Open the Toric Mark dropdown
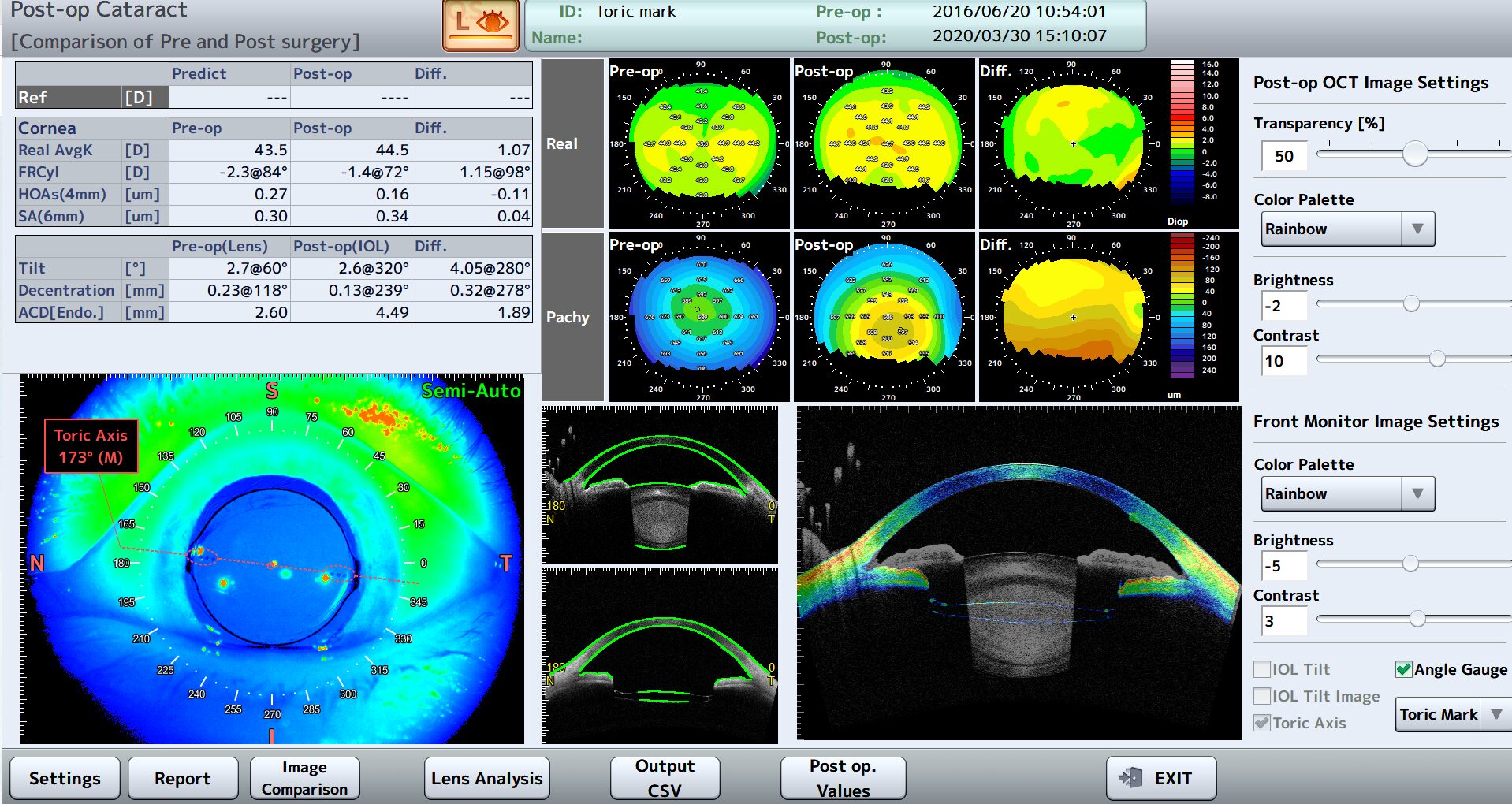The width and height of the screenshot is (1512, 804). (1451, 714)
